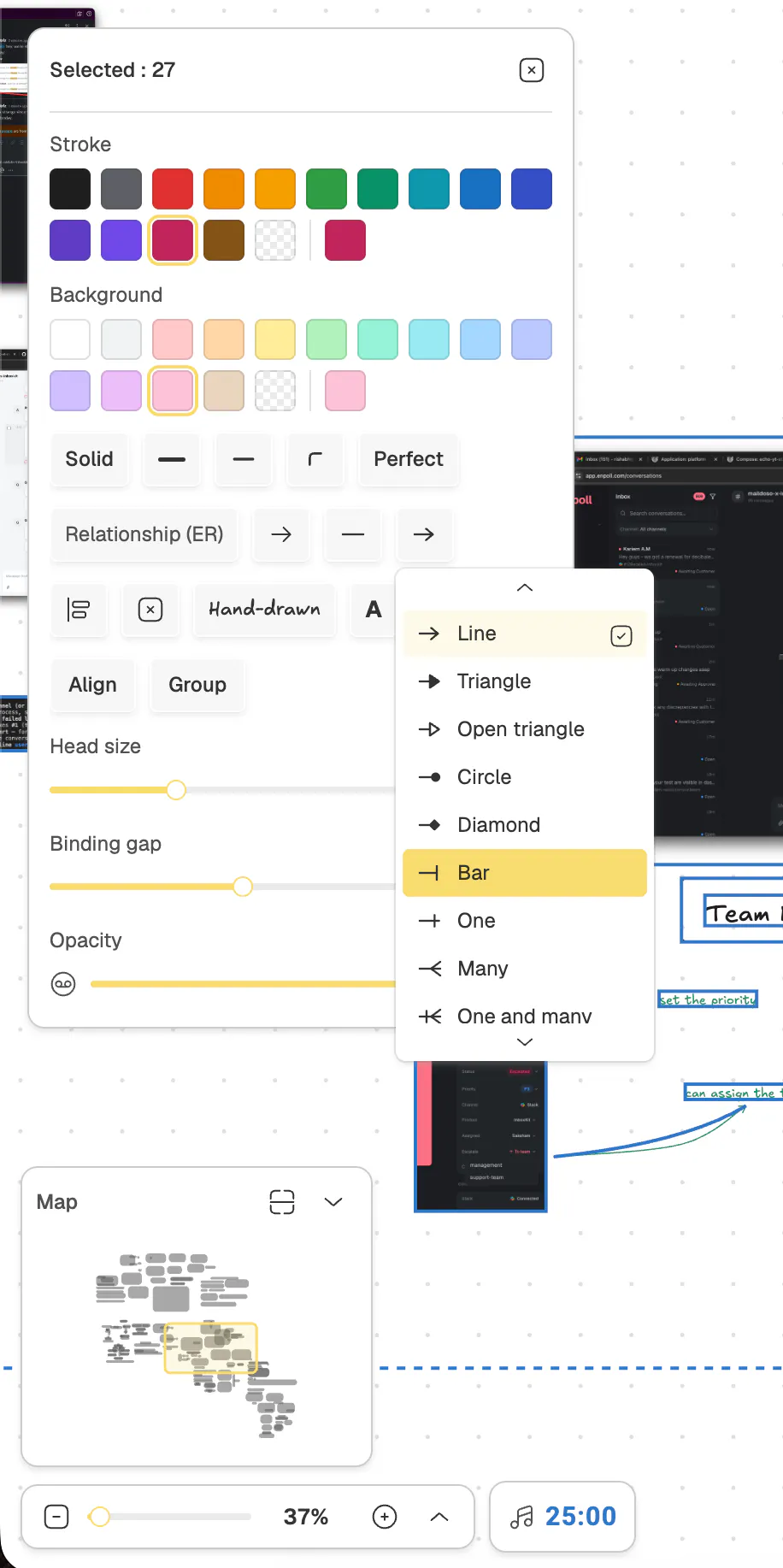
Task: Click the minimap viewport thumbnail
Action: pyautogui.click(x=211, y=1348)
